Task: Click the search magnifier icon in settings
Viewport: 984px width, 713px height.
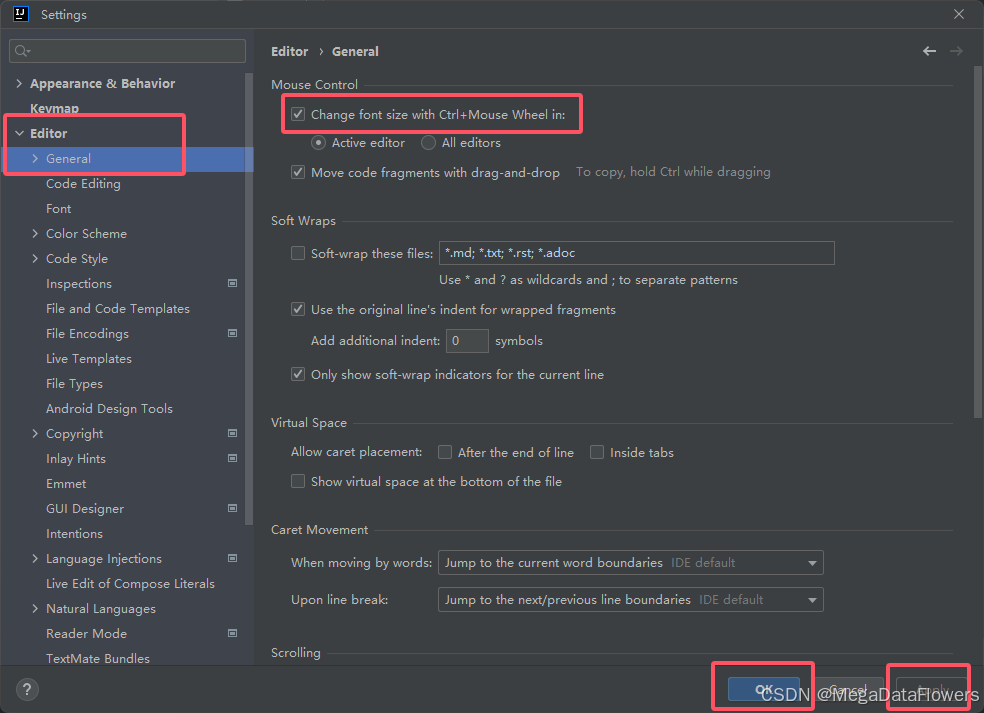Action: tap(22, 51)
